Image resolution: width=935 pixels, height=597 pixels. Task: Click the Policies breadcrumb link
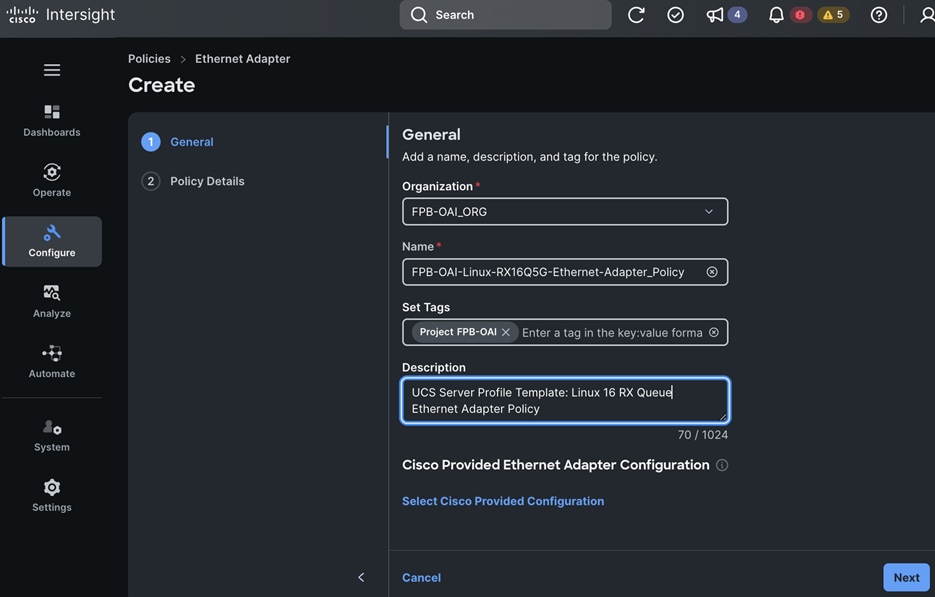click(x=149, y=58)
